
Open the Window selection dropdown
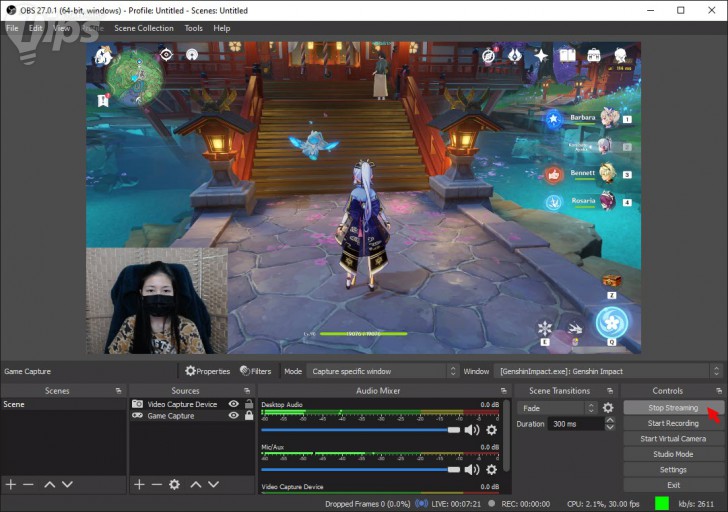click(607, 371)
